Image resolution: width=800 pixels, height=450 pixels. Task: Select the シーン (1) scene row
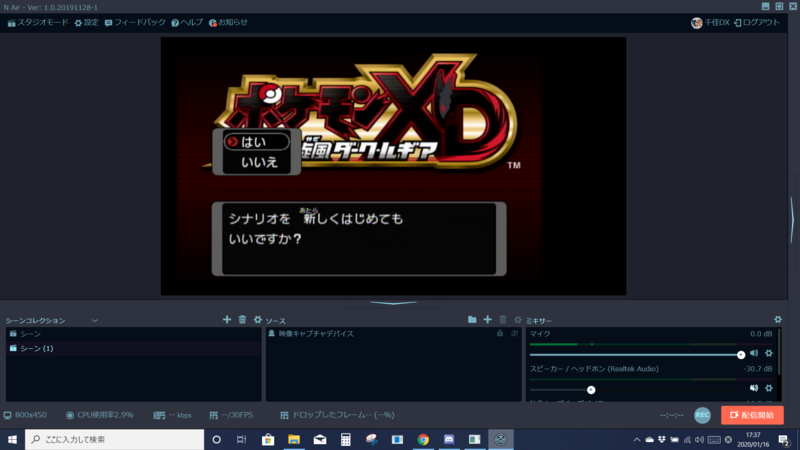point(134,348)
